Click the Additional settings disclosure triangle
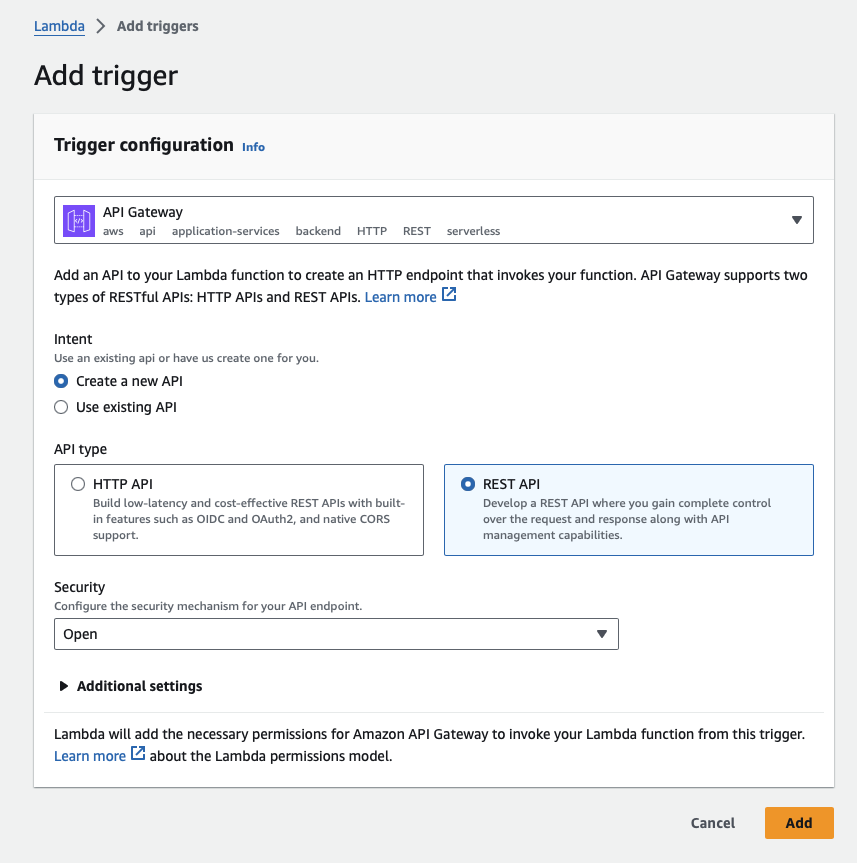Screen dimensions: 857x863 point(64,686)
